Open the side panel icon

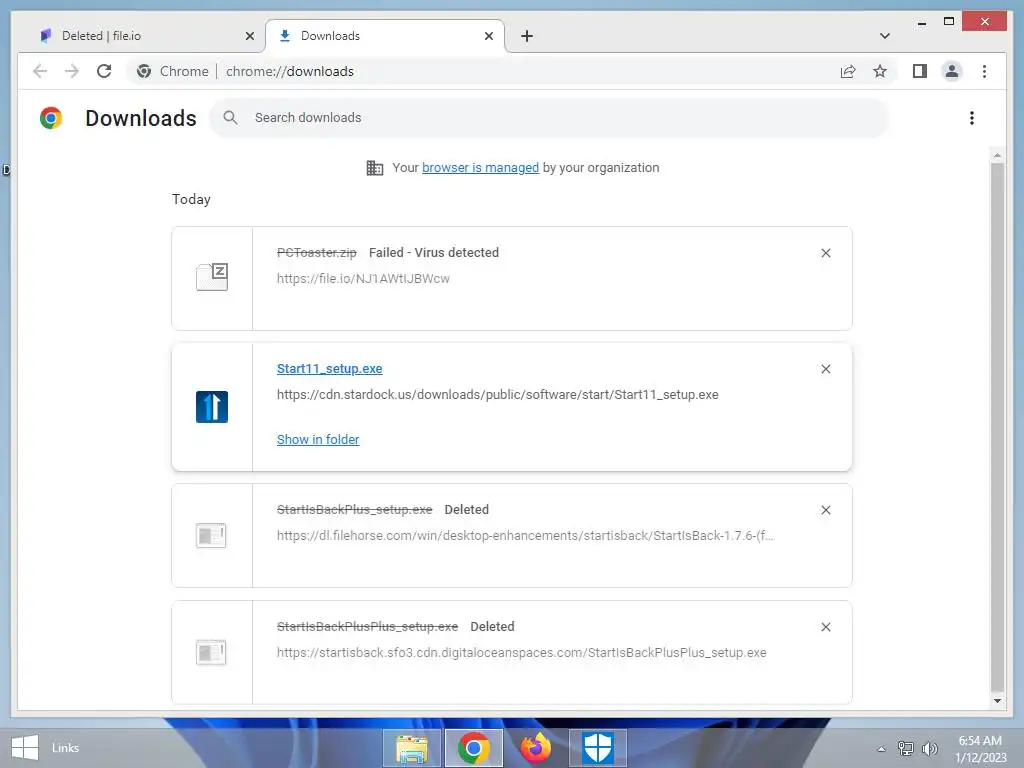[920, 71]
